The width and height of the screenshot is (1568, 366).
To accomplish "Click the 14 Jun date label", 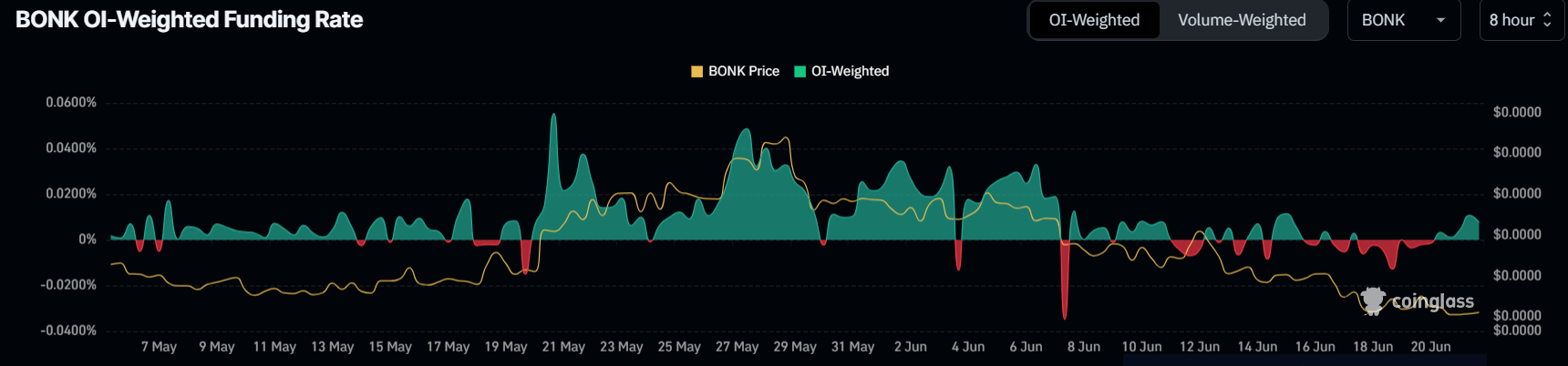I will pyautogui.click(x=1257, y=347).
